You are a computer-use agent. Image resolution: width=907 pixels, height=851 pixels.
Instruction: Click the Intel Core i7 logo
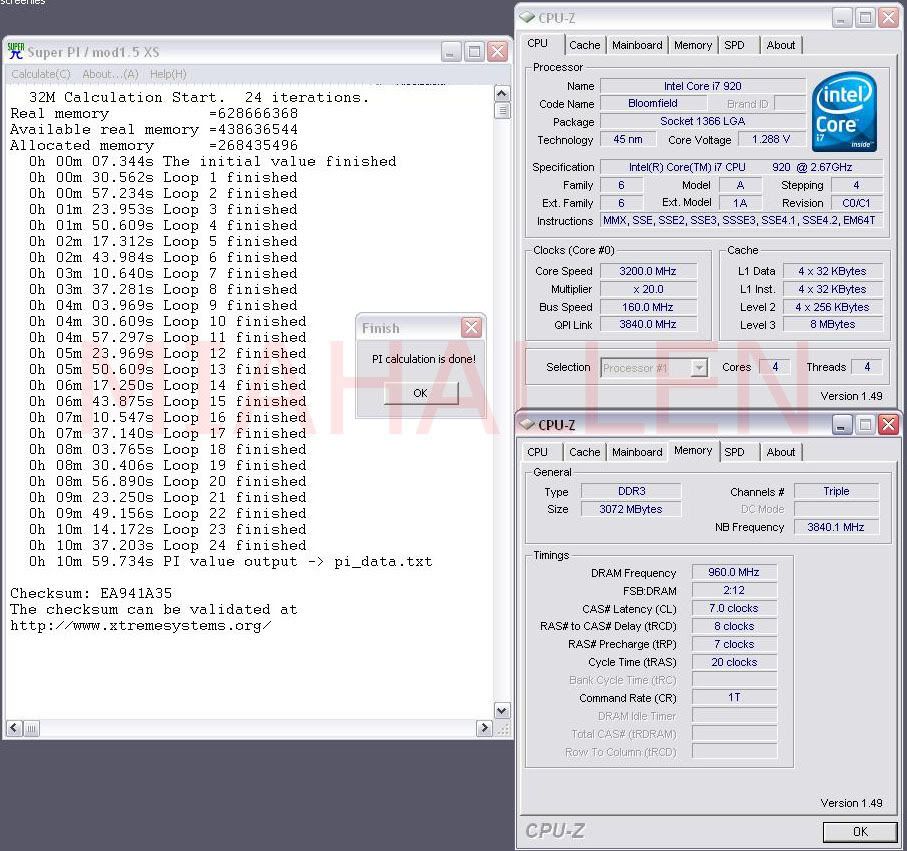pyautogui.click(x=844, y=112)
